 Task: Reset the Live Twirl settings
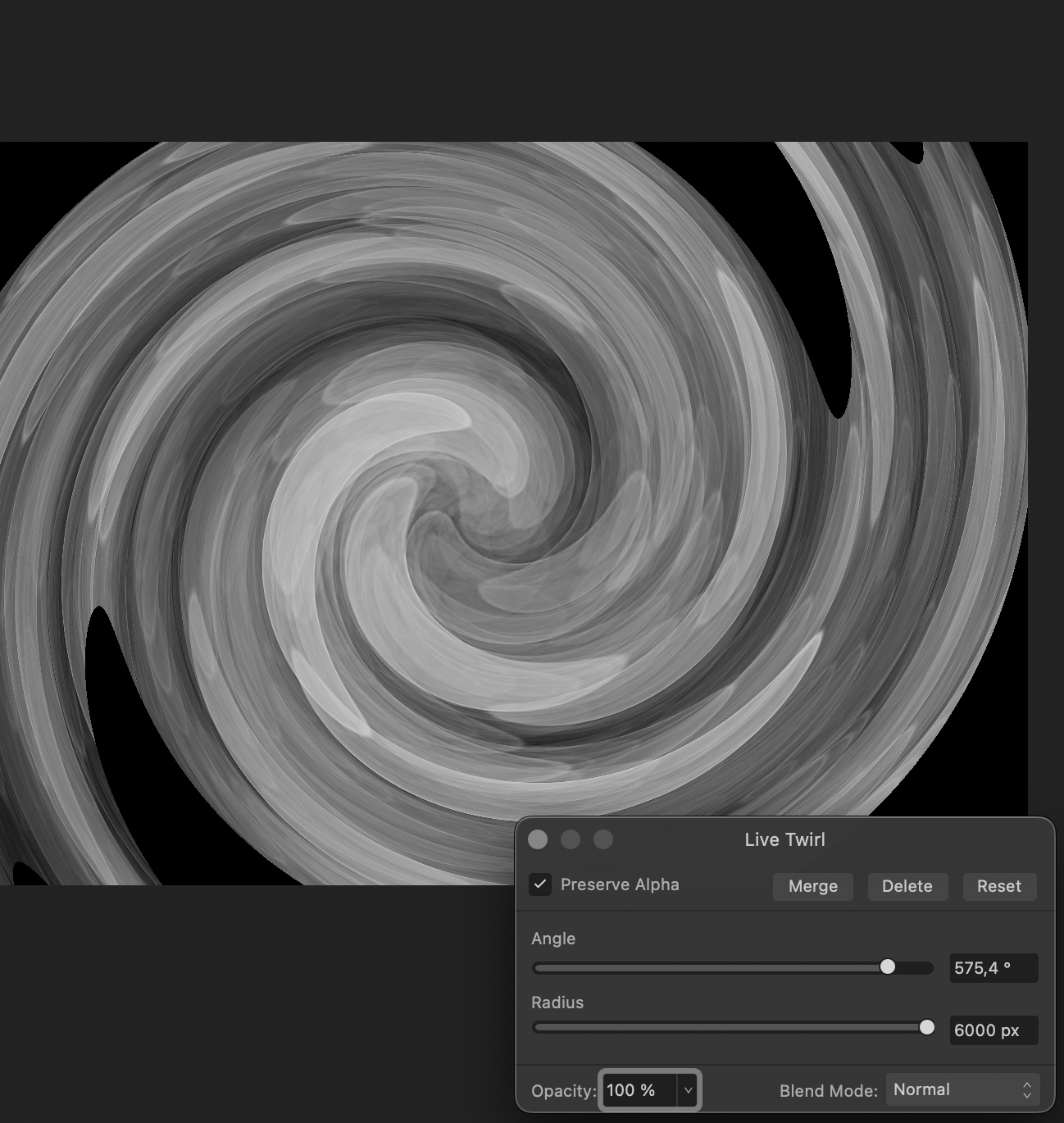pyautogui.click(x=999, y=886)
